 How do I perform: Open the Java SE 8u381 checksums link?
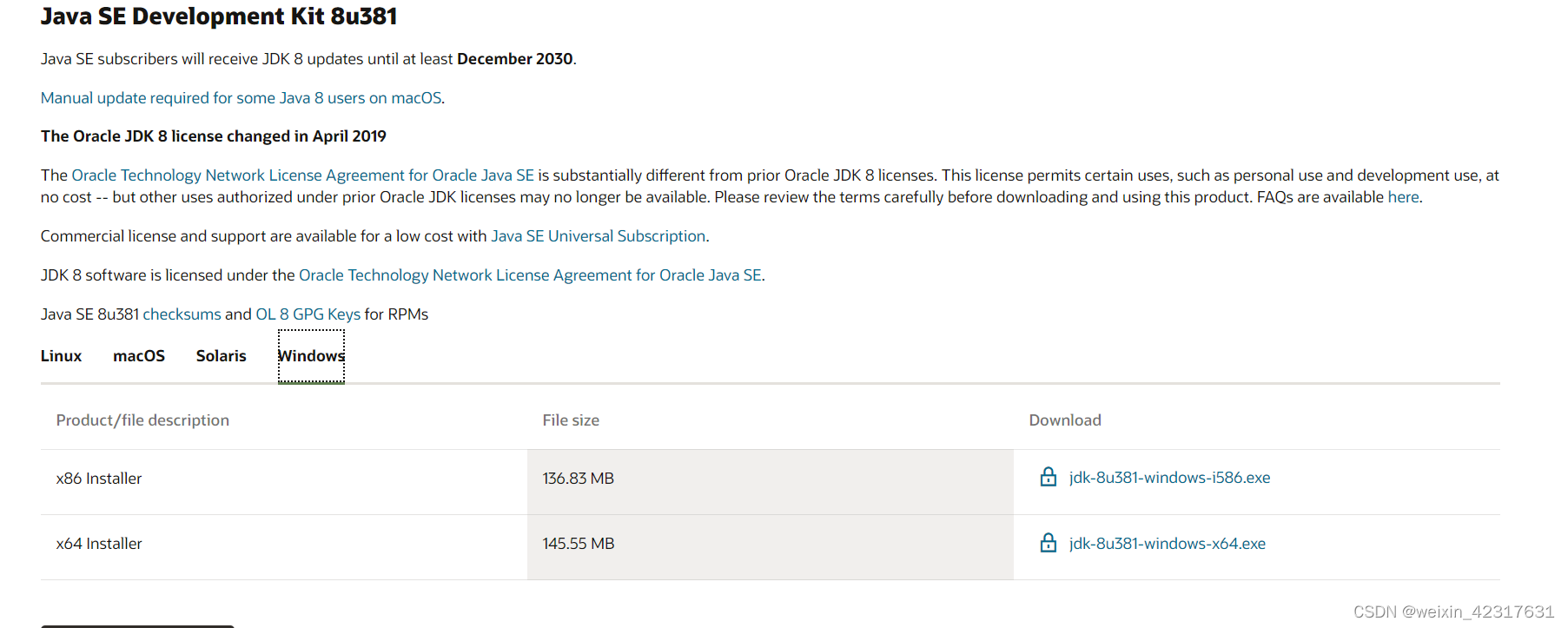point(182,314)
